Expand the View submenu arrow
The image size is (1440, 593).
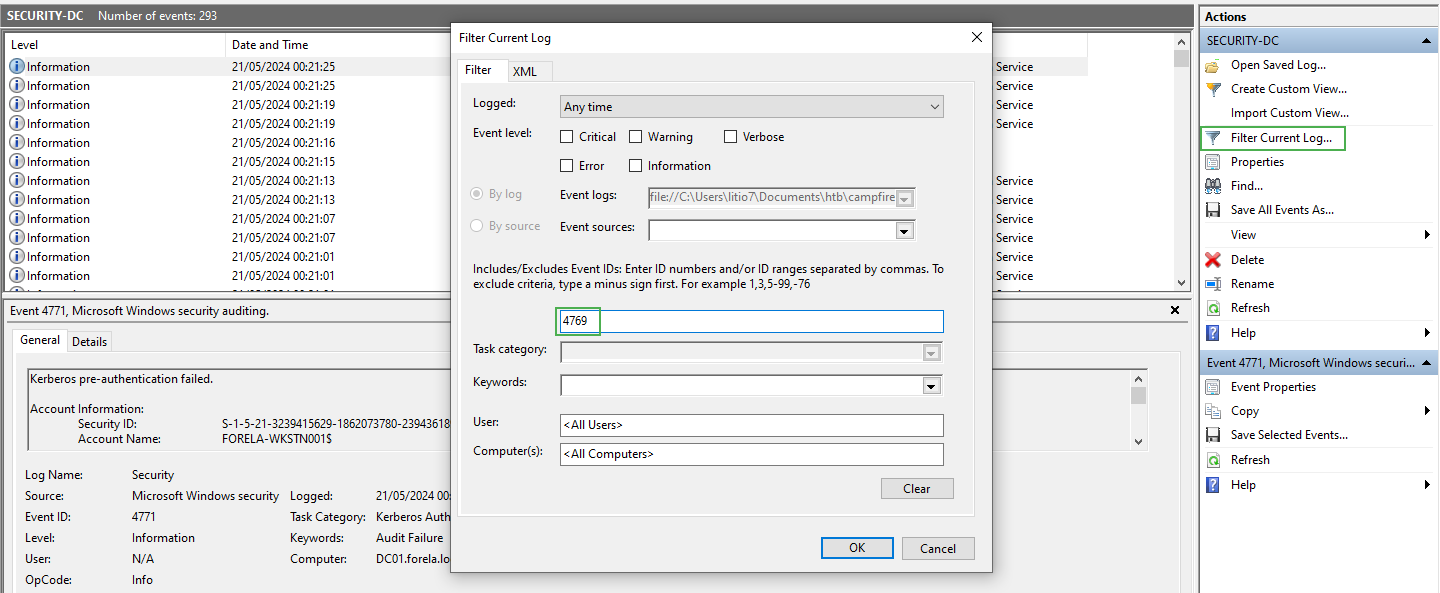[1427, 235]
